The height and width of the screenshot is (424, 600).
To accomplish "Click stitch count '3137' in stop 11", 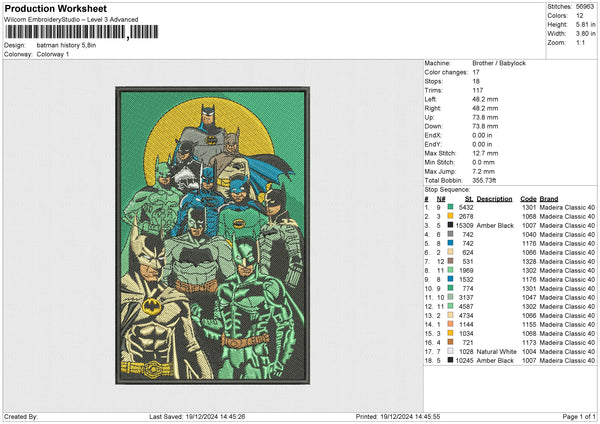I will [466, 297].
